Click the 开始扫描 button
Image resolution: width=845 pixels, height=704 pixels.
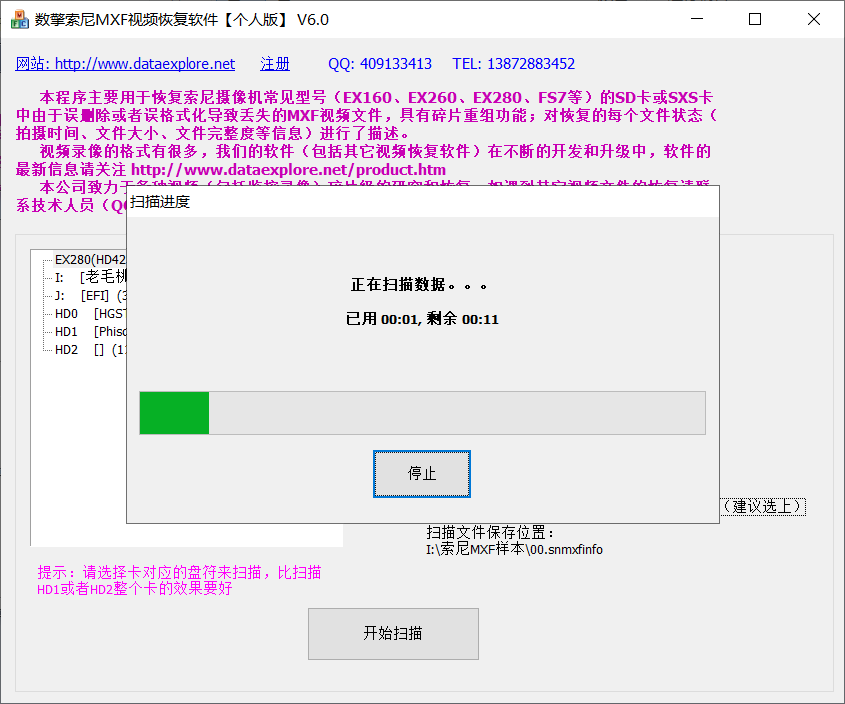[393, 633]
